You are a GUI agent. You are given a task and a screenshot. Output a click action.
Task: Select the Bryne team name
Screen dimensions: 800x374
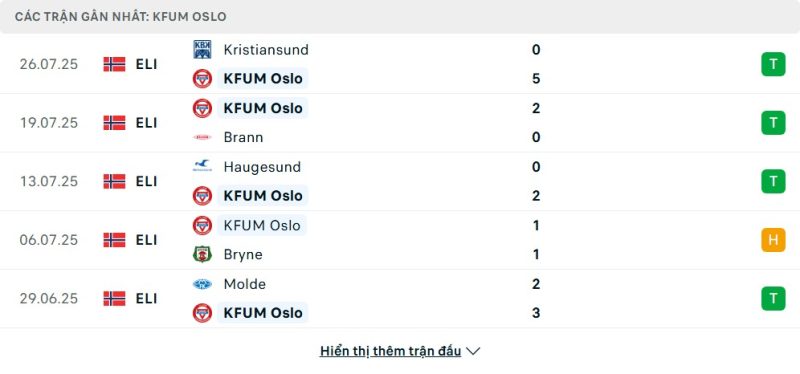[x=243, y=254]
